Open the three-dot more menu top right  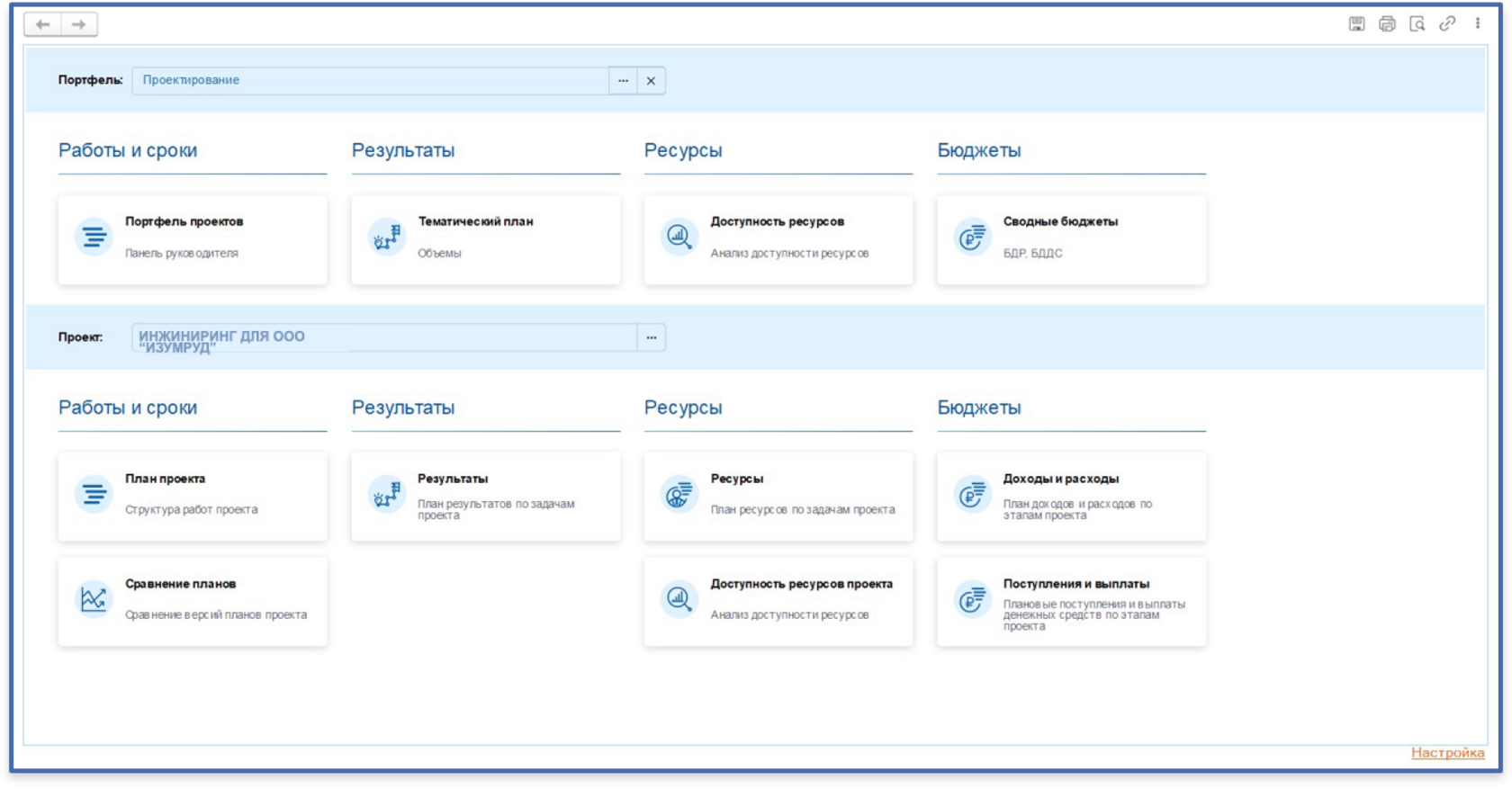(x=1478, y=24)
